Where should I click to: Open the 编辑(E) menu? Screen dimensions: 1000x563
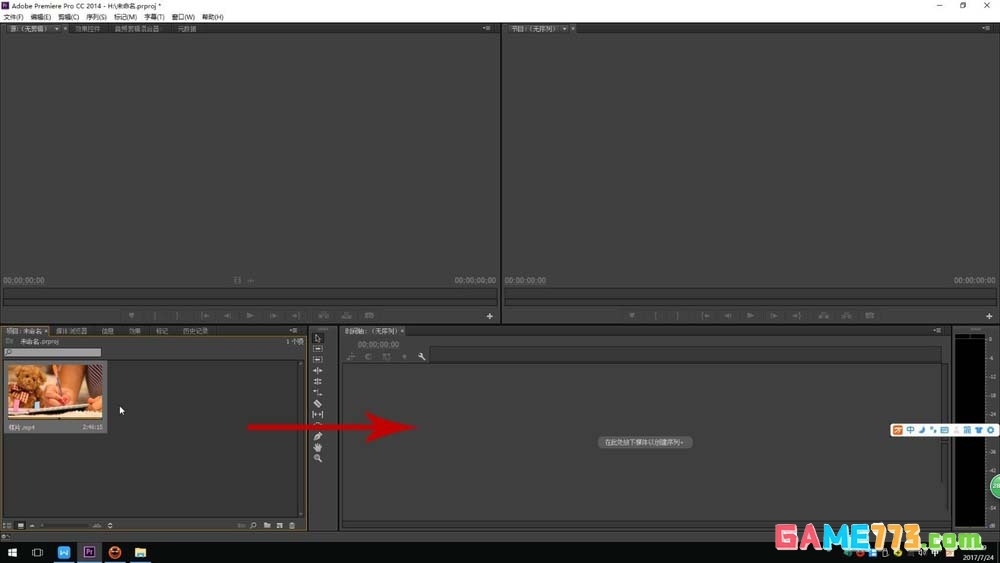click(x=41, y=17)
